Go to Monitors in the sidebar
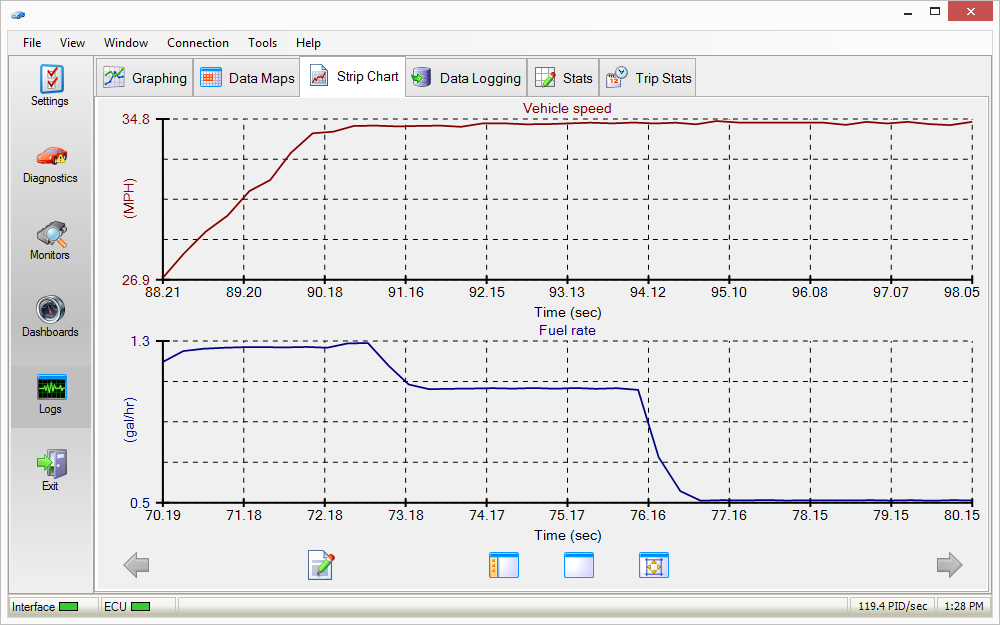The image size is (1000, 625). click(x=50, y=240)
